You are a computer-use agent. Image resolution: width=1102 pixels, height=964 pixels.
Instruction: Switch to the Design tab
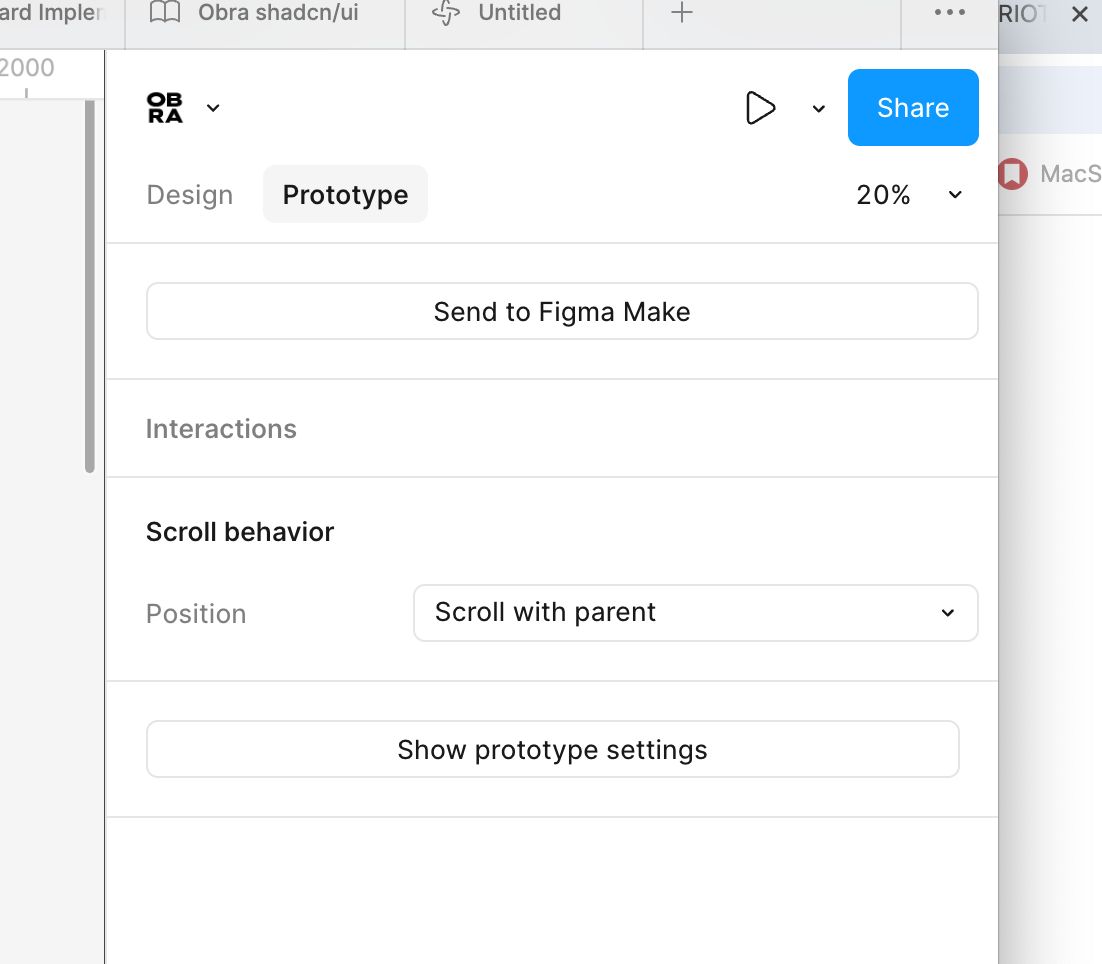click(x=190, y=195)
